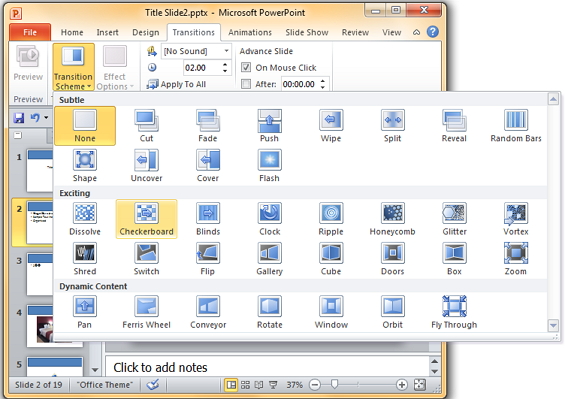Screen dimensions: 565x399
Task: Click the zoom in plus button
Action: click(x=401, y=385)
